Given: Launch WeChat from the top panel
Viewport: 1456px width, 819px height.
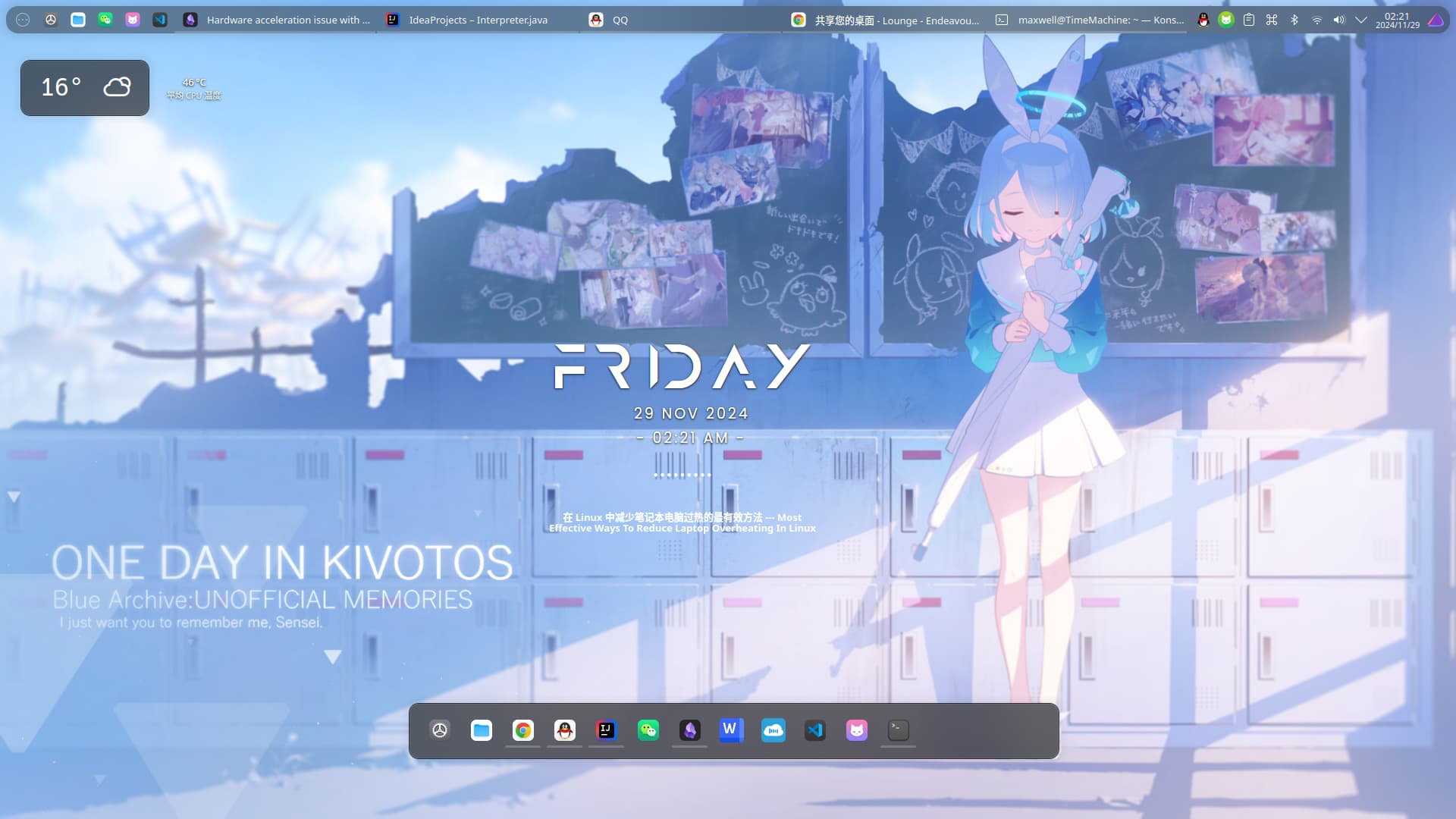Looking at the screenshot, I should click(x=105, y=20).
